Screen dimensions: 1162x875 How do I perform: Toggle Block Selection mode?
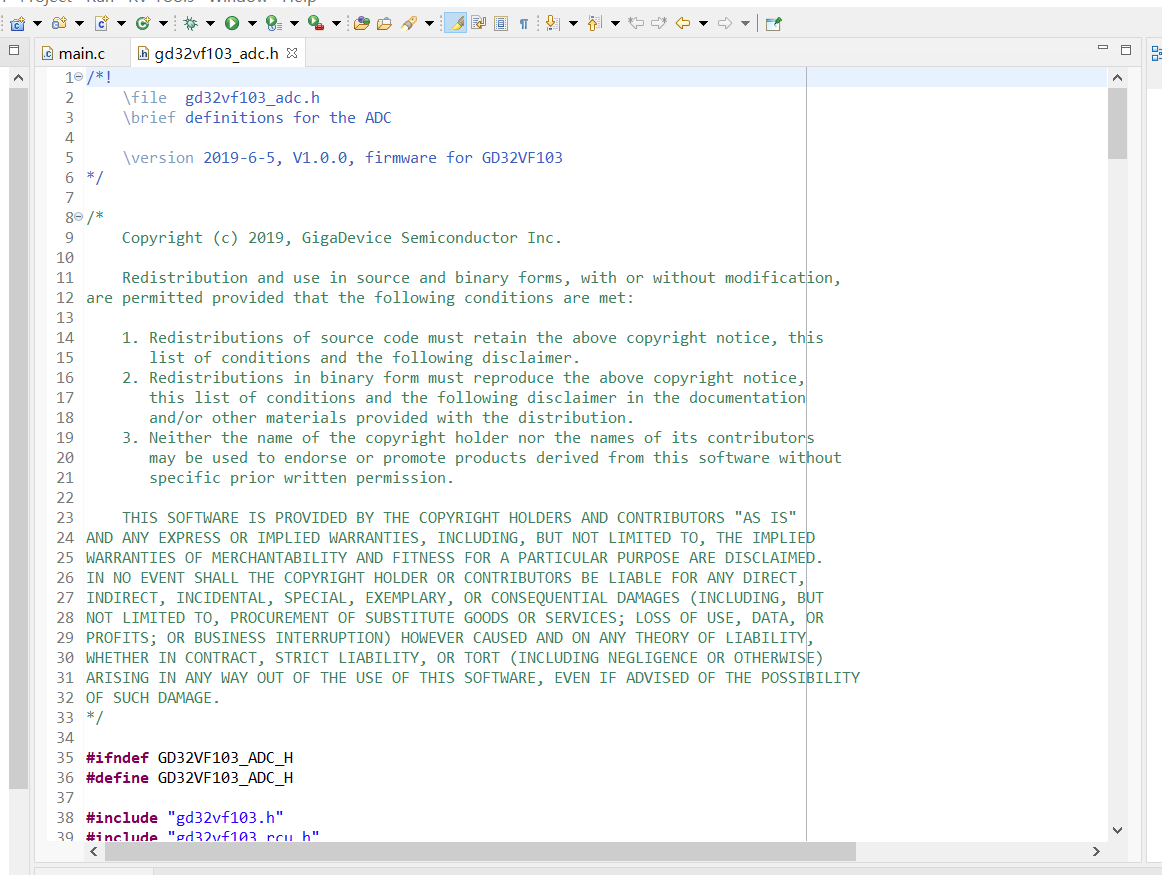tap(501, 24)
